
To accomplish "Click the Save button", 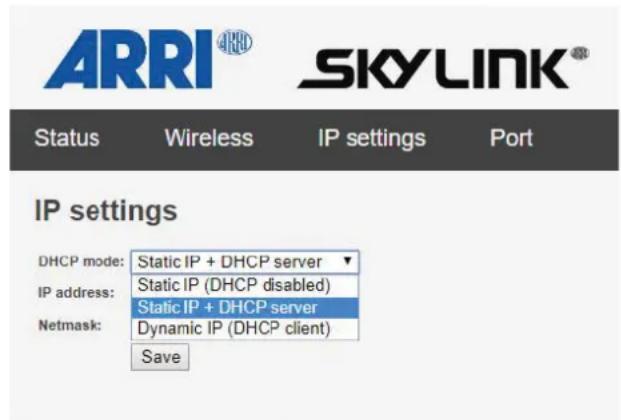I will pyautogui.click(x=160, y=357).
